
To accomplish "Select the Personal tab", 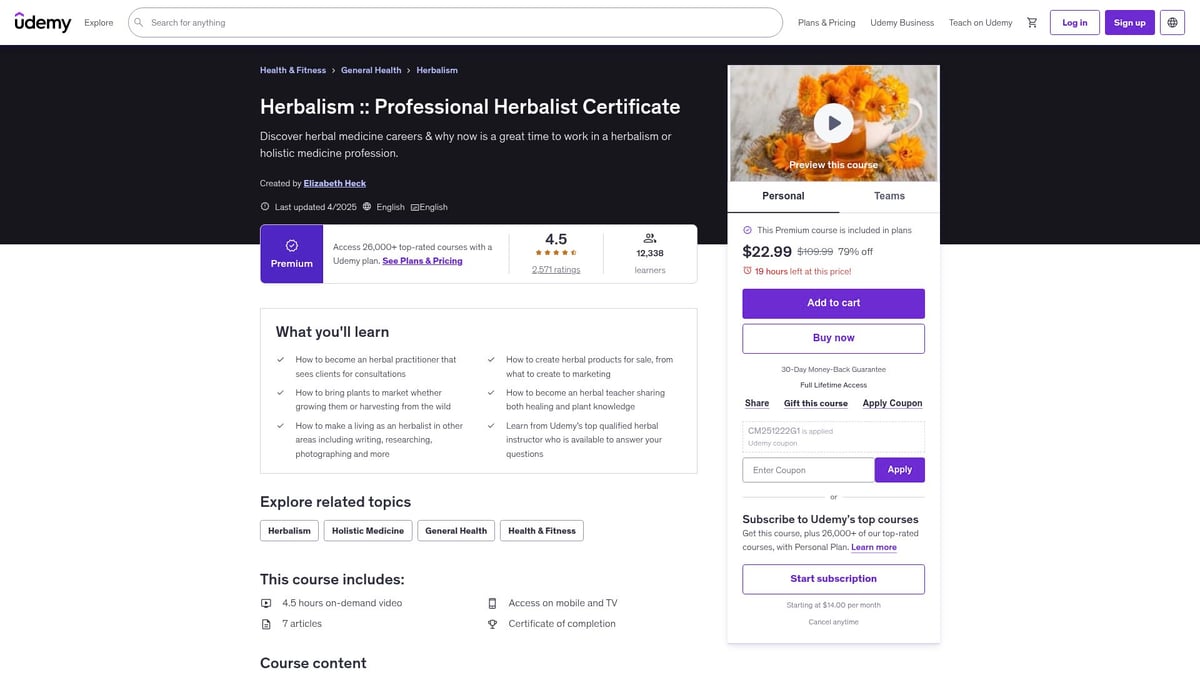I will click(783, 196).
